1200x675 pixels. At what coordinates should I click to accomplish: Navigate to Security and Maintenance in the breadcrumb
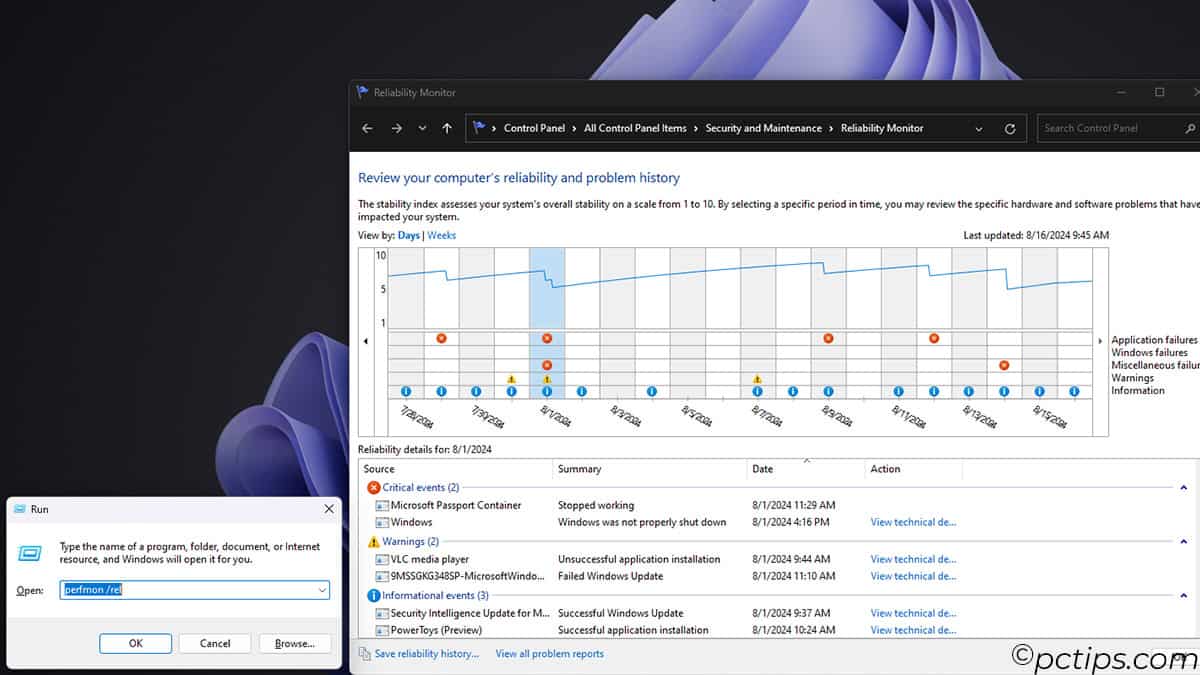click(765, 128)
